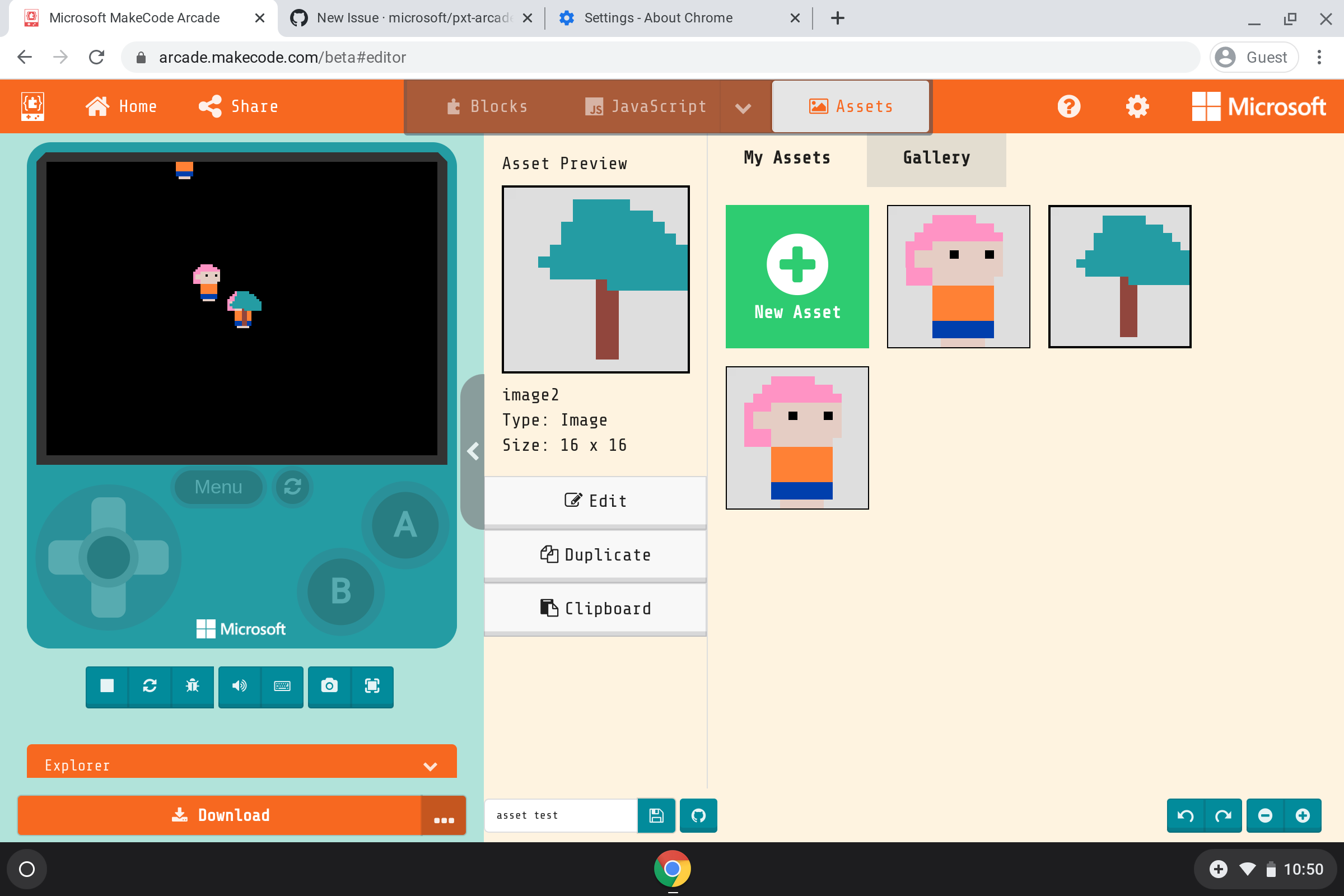Open MakeCode help
The width and height of the screenshot is (1344, 896).
tap(1068, 106)
